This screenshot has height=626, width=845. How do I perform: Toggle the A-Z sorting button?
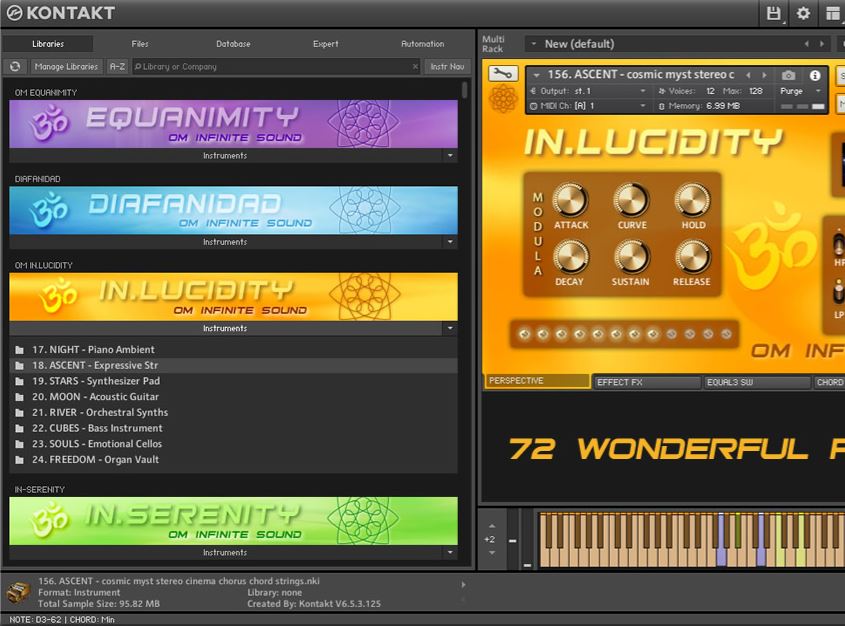pyautogui.click(x=117, y=66)
